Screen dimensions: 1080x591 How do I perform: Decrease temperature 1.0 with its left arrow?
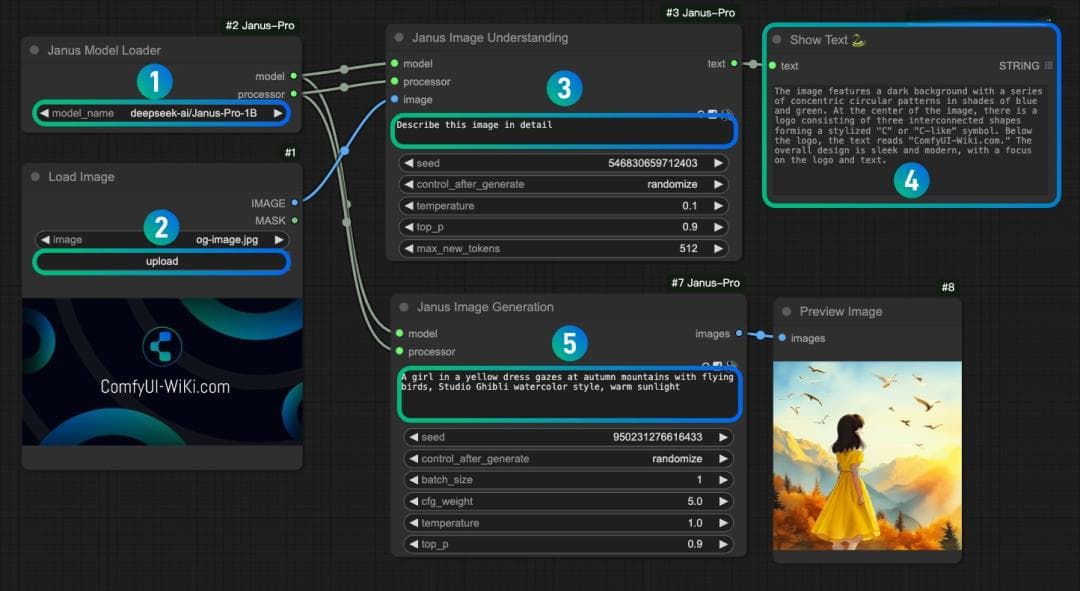click(413, 523)
